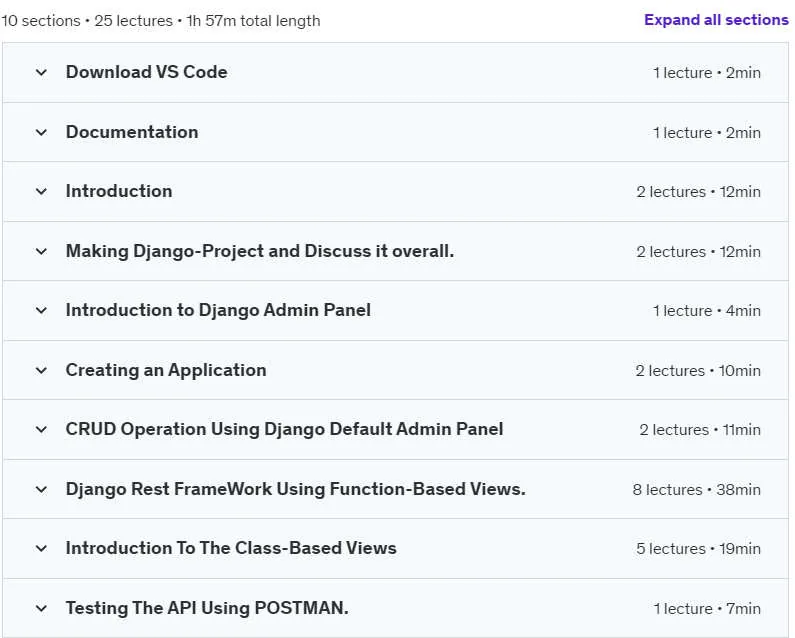Expand the Documentation section chevron
The height and width of the screenshot is (638, 795).
coord(42,132)
